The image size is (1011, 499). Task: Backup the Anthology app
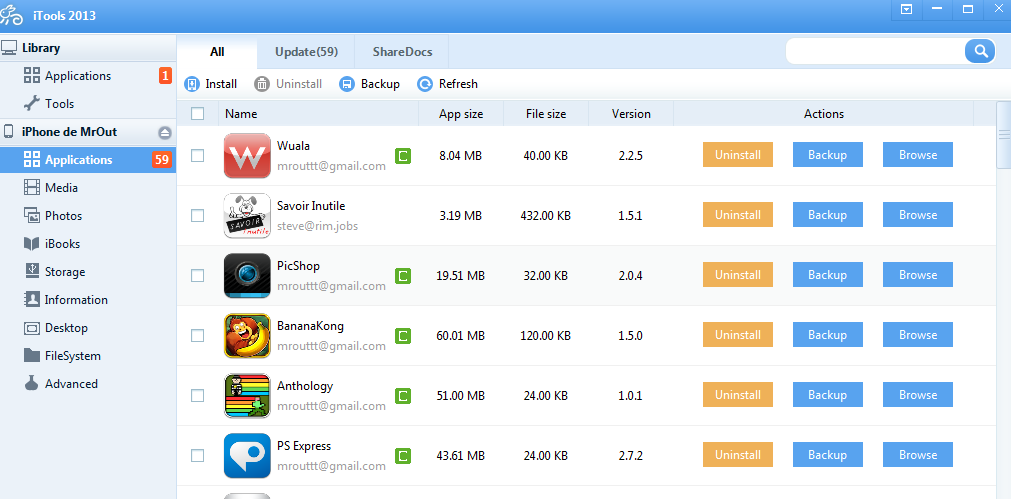pos(827,395)
